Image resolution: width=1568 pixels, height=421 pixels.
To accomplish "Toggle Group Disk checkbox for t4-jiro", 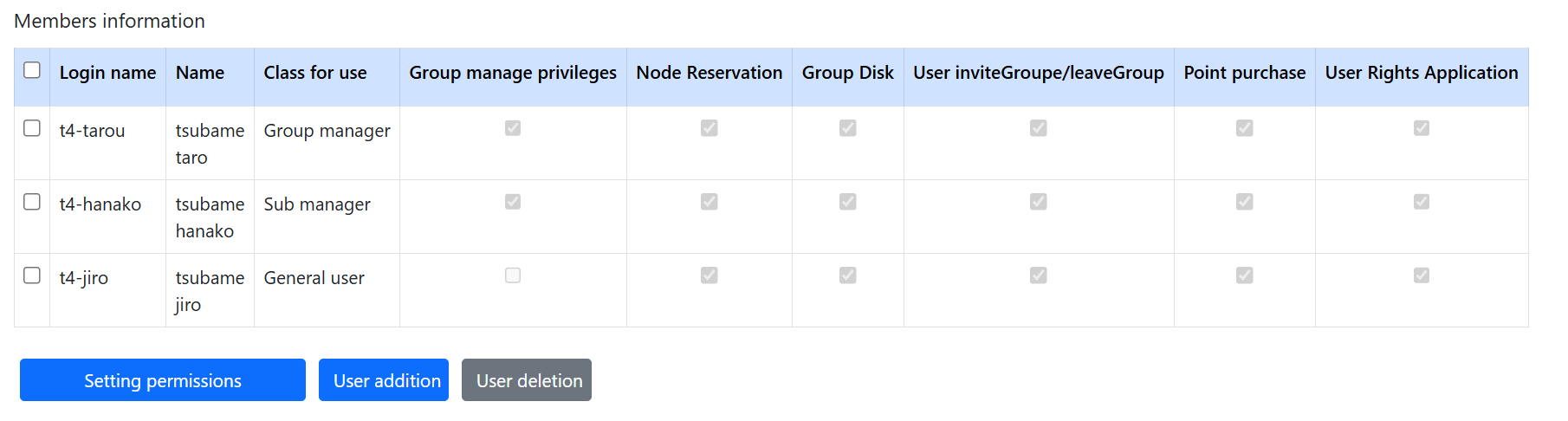I will click(848, 275).
